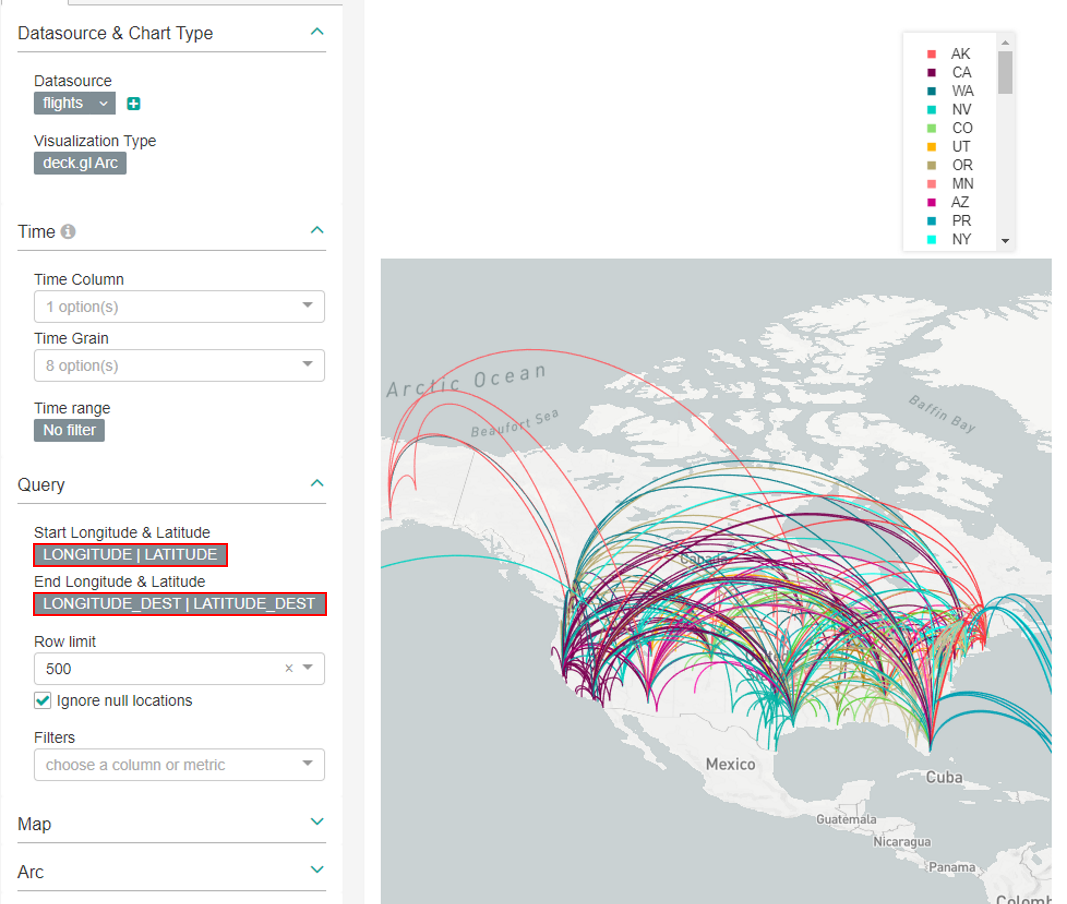Click the No filter time range button
This screenshot has height=904, width=1067.
tap(69, 430)
